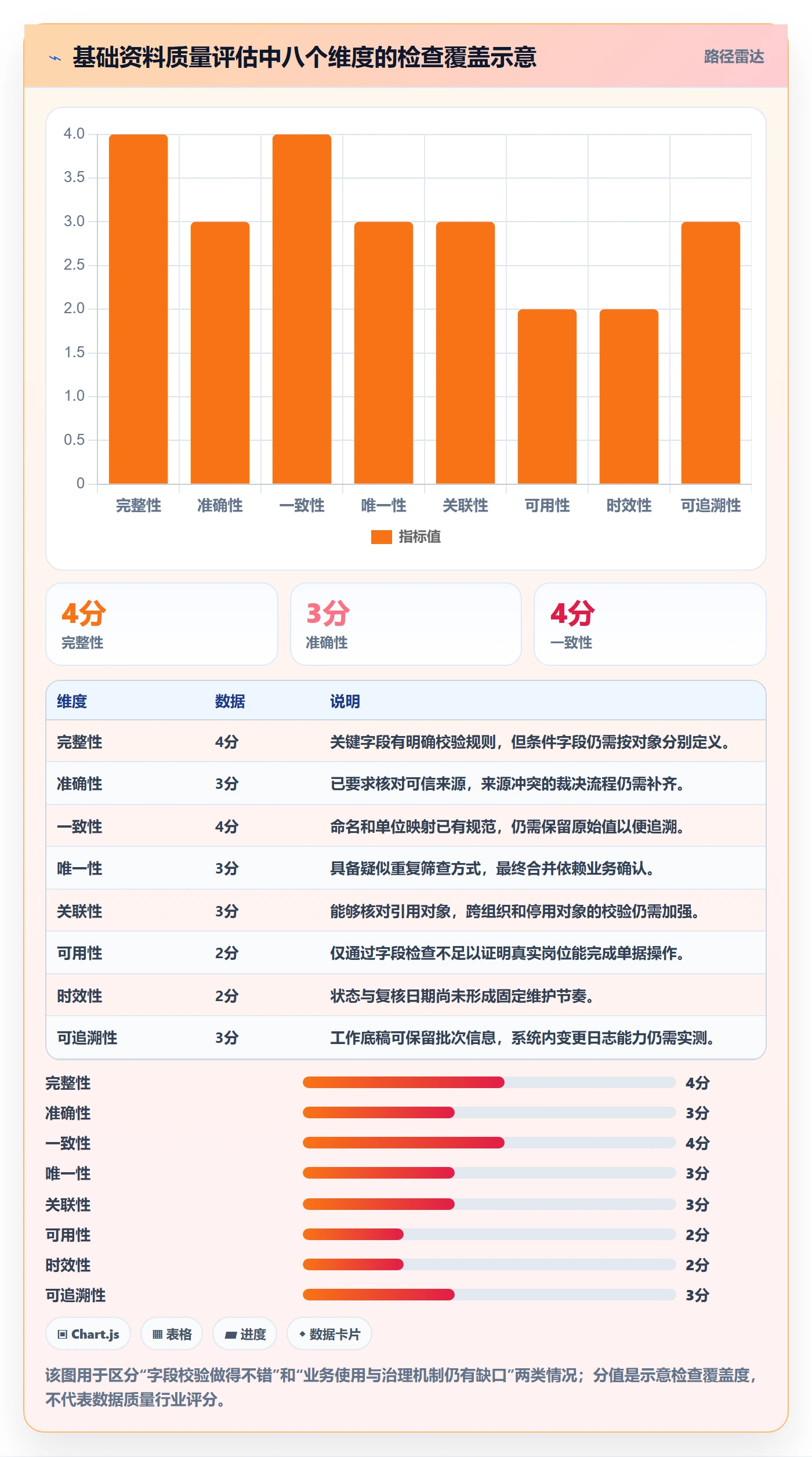Click the 准确性 progress bar
Image resolution: width=812 pixels, height=1457 pixels.
(490, 1112)
